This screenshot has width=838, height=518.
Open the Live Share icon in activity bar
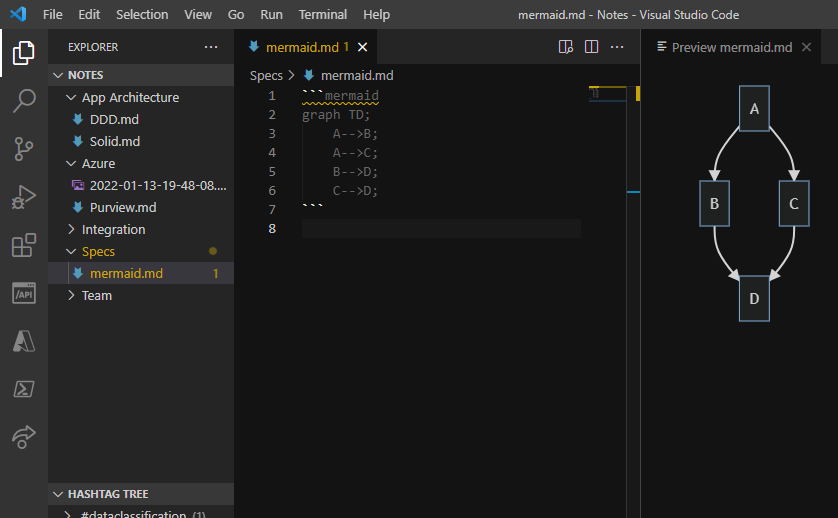pyautogui.click(x=24, y=437)
